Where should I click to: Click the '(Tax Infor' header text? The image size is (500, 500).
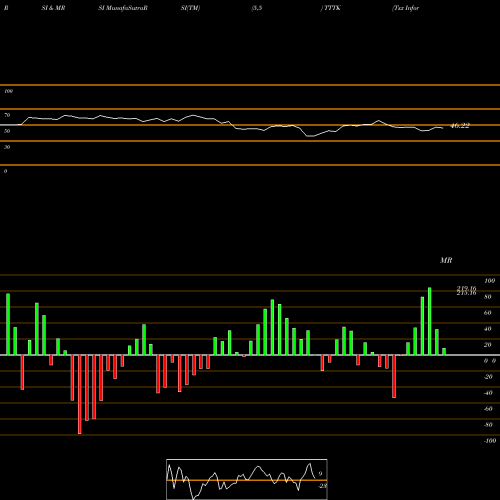(405, 8)
